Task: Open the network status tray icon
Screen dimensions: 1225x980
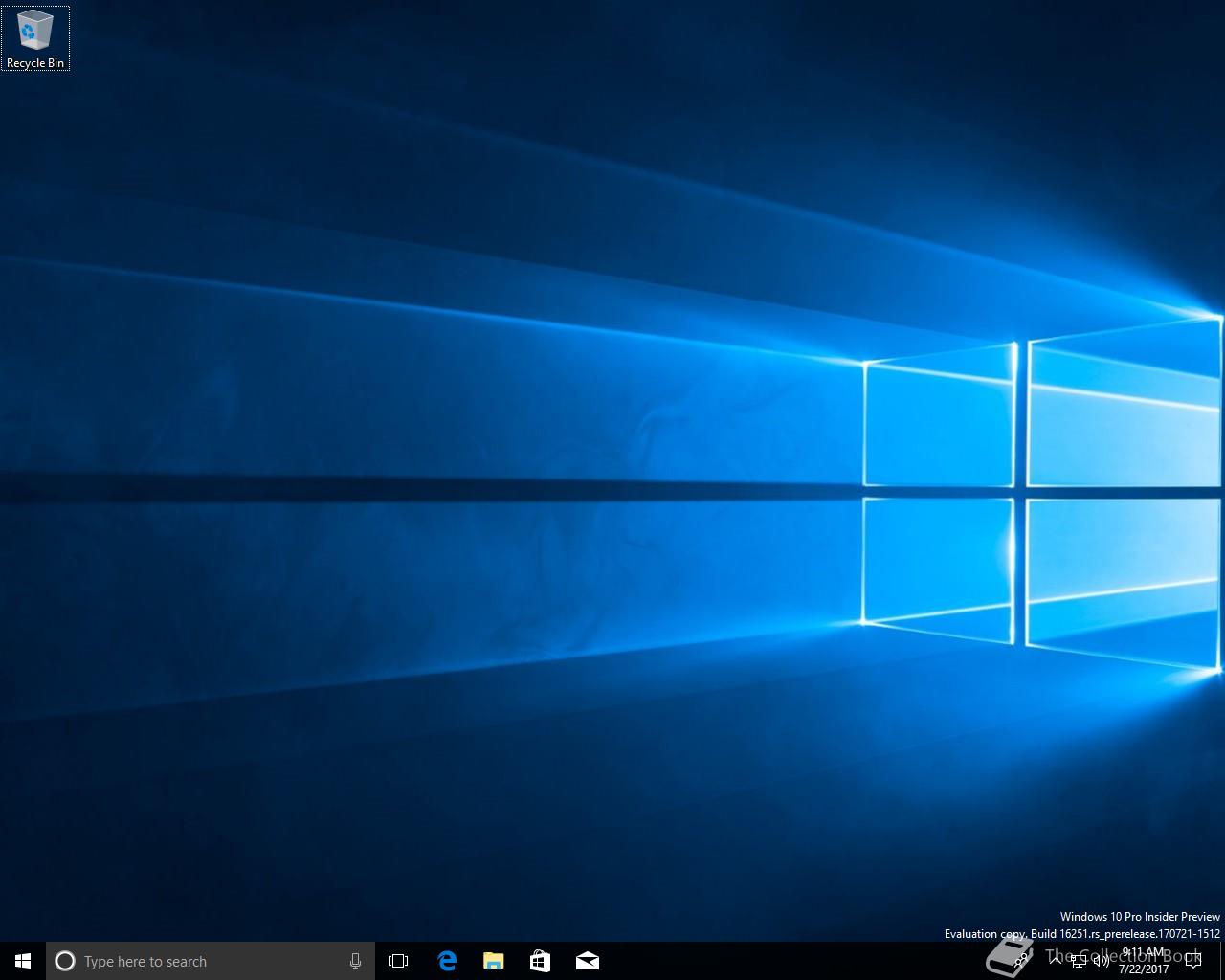Action: [x=1079, y=961]
